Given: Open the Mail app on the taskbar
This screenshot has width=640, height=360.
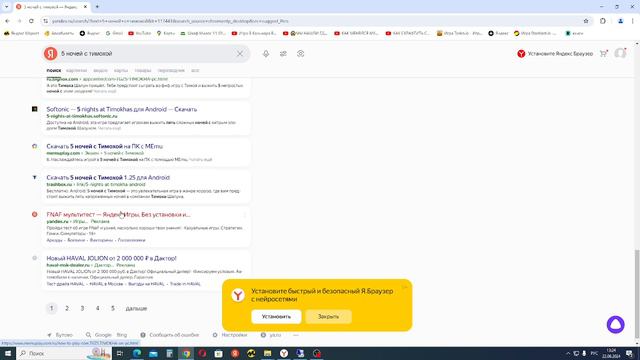Looking at the screenshot, I should 153,353.
